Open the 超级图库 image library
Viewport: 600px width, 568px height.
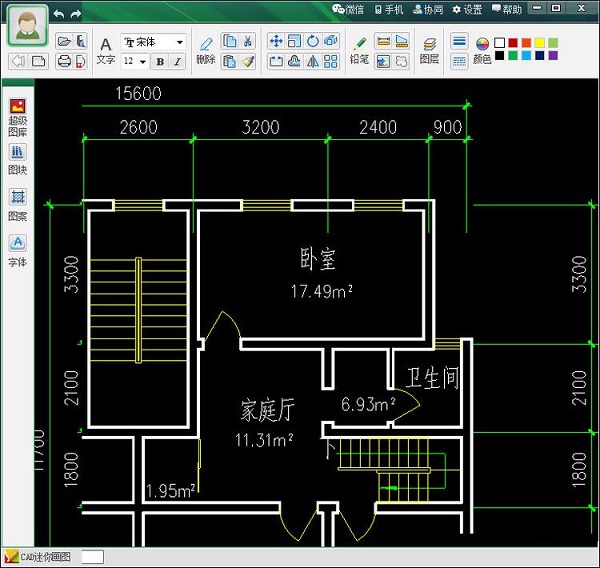click(18, 115)
